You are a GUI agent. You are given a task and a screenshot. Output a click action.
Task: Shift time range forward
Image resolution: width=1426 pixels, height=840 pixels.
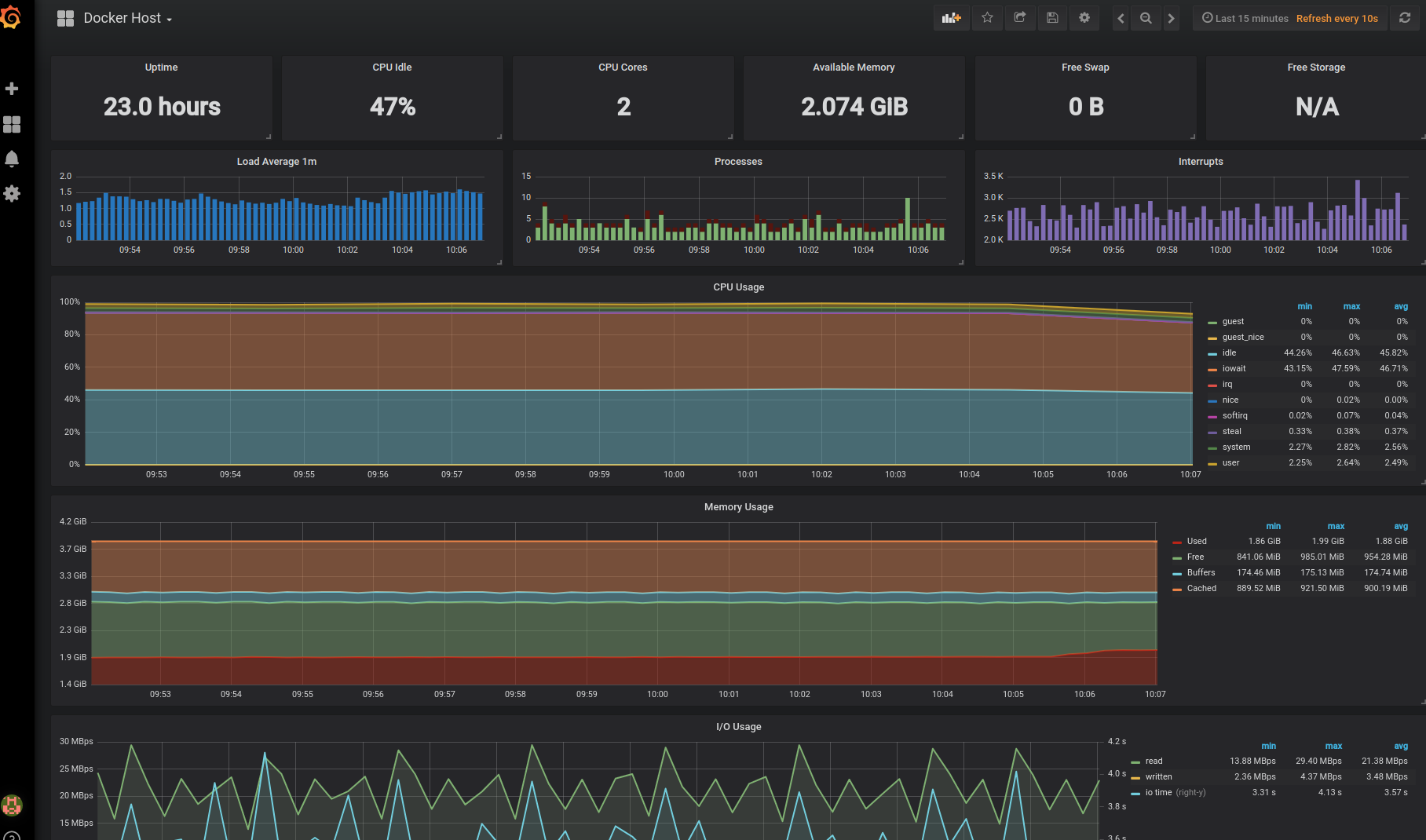pos(1171,18)
